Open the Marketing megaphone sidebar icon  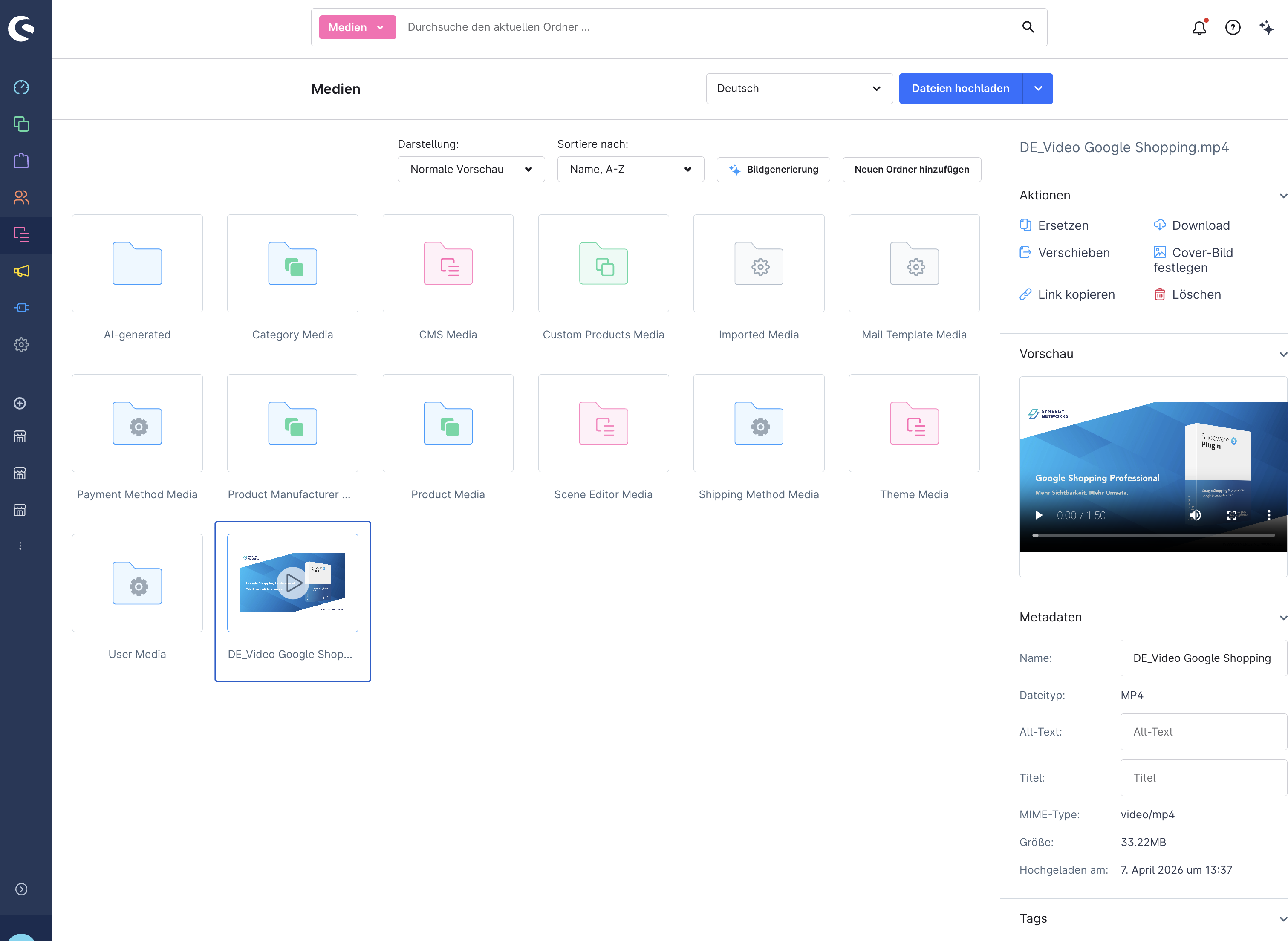coord(21,271)
